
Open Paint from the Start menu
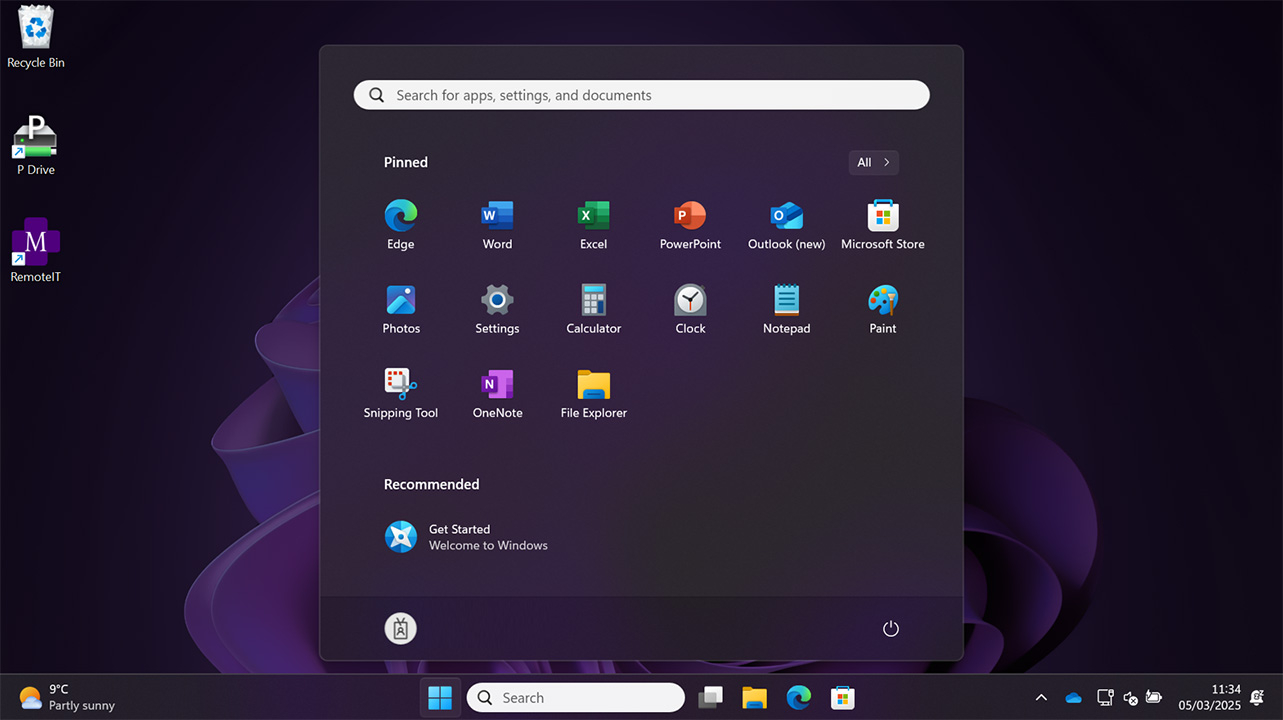click(x=882, y=307)
